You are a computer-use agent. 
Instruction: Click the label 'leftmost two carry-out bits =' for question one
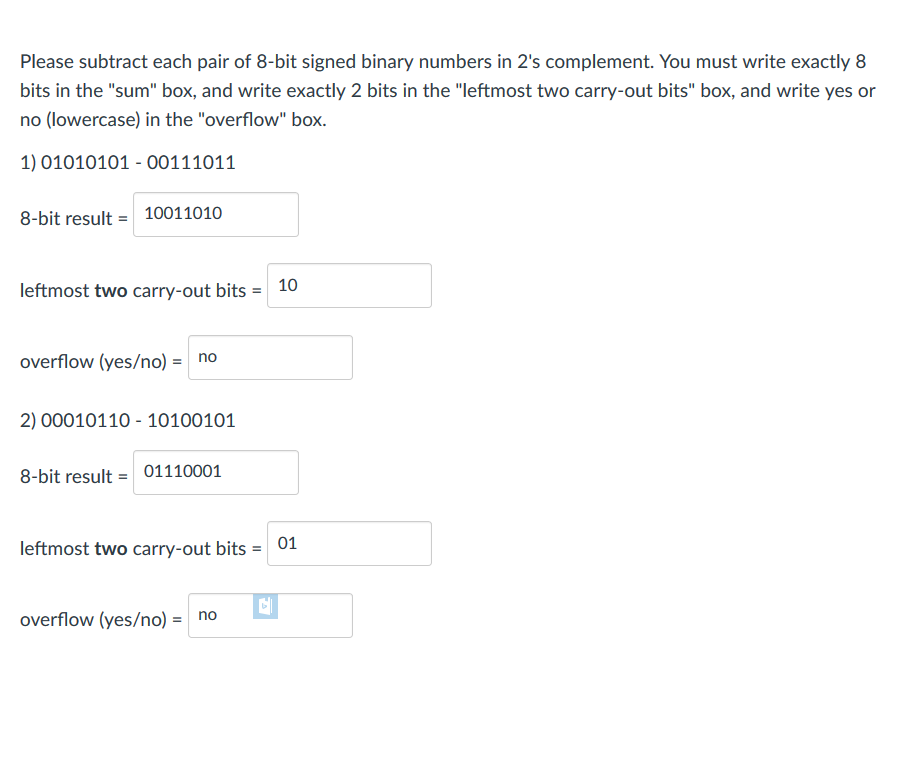(x=139, y=291)
